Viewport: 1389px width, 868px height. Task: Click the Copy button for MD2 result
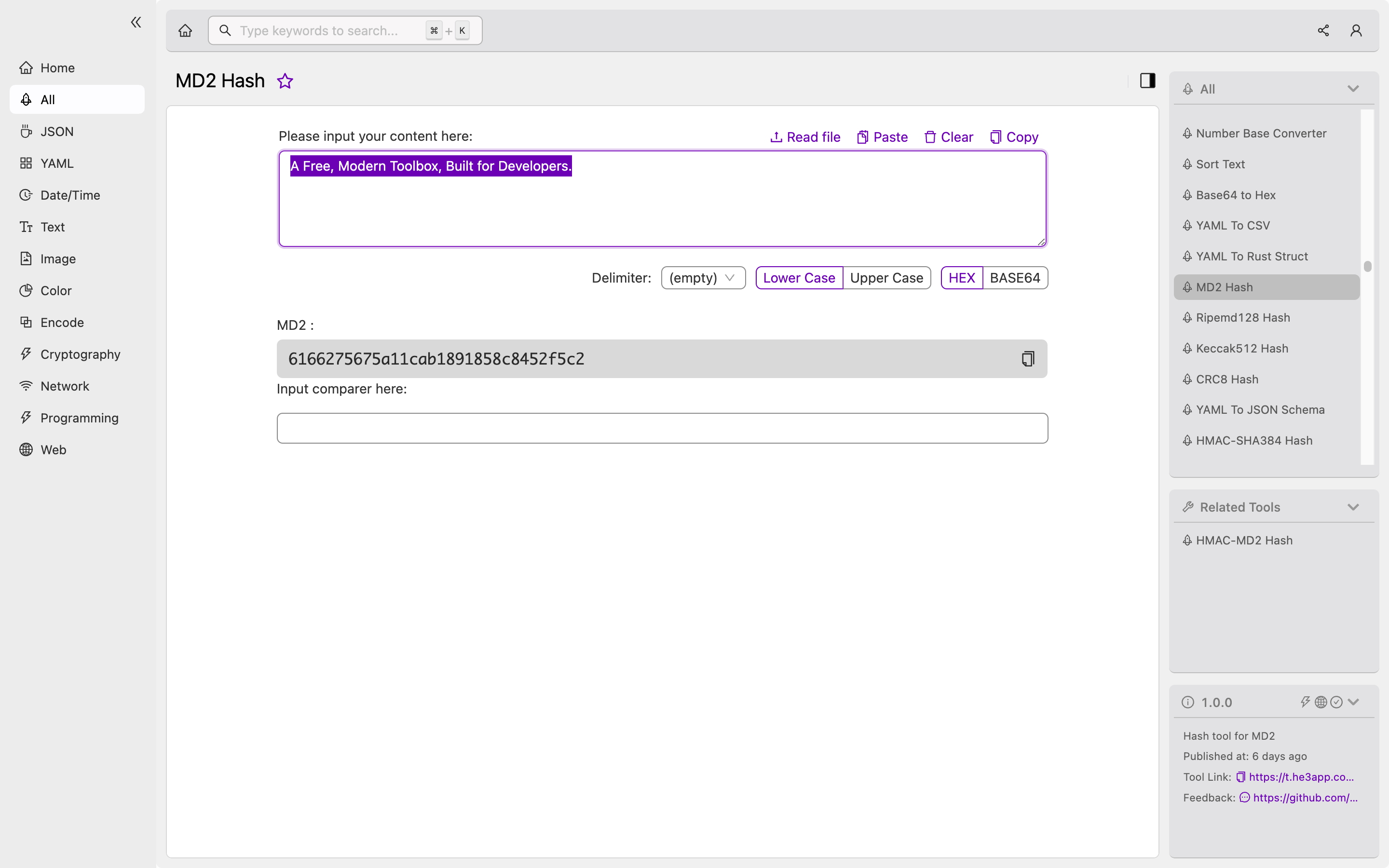tap(1028, 359)
